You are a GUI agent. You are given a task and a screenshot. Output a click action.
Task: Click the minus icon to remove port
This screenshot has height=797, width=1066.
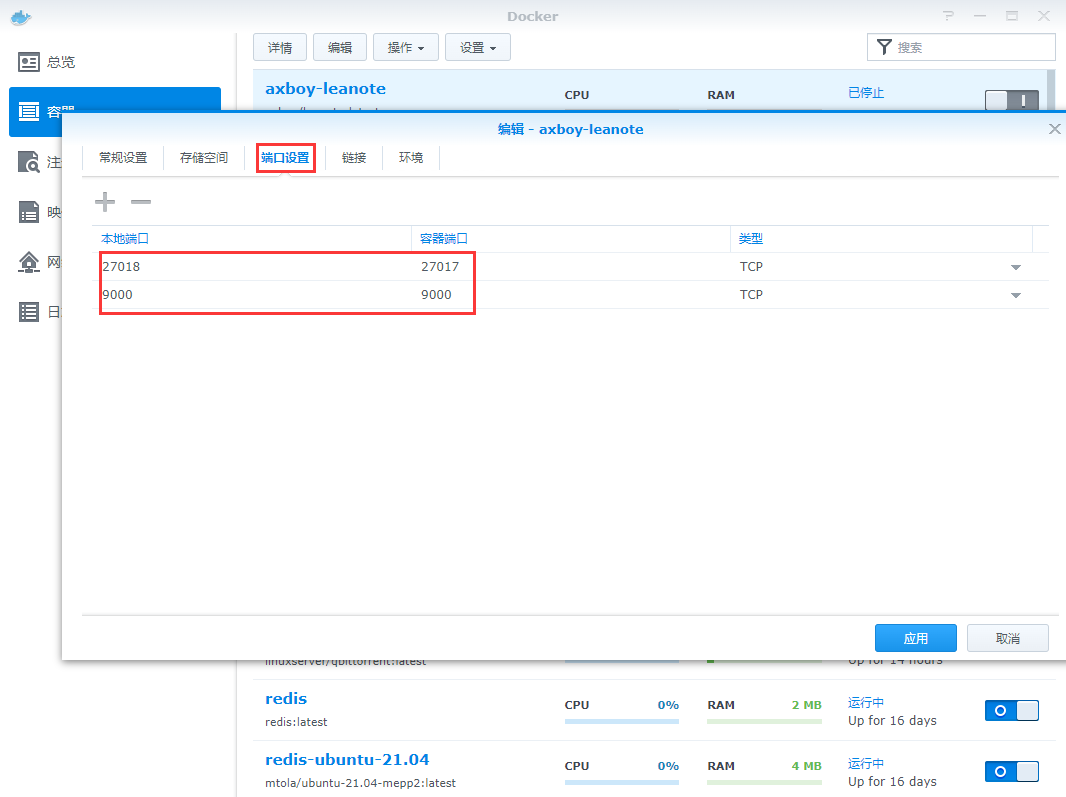pyautogui.click(x=141, y=203)
